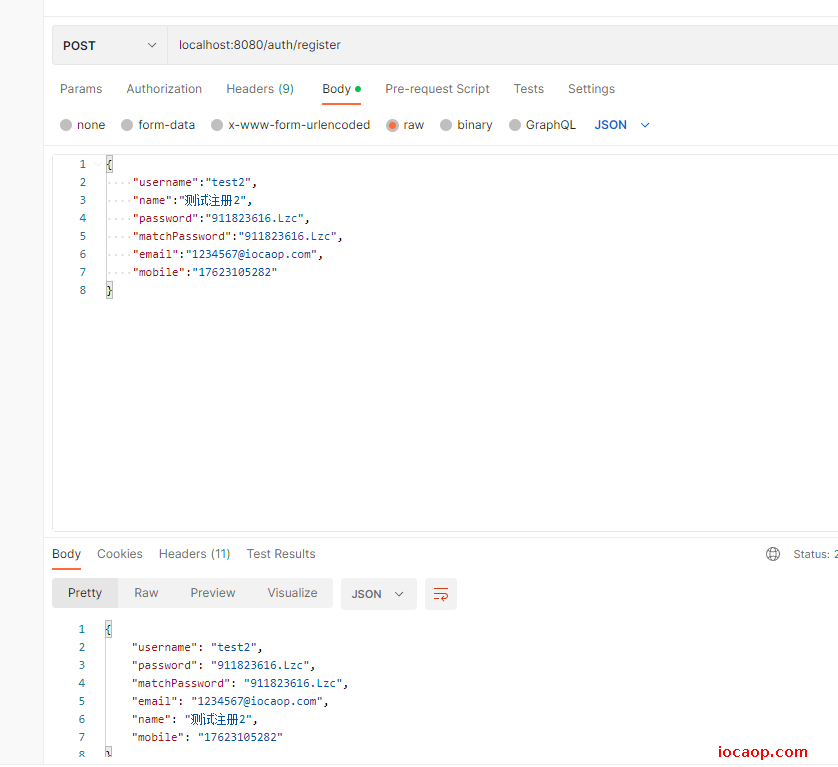Click the "password" line in response body
This screenshot has width=838, height=767.
pos(223,665)
